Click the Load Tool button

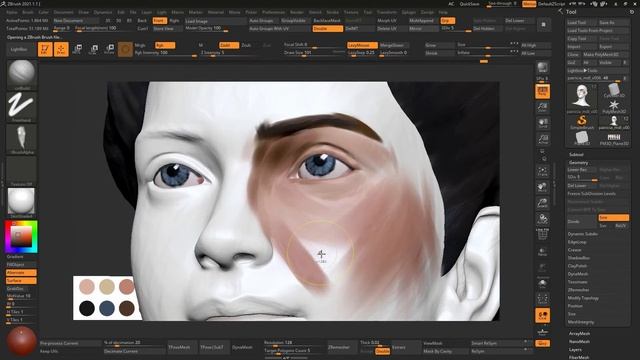581,22
